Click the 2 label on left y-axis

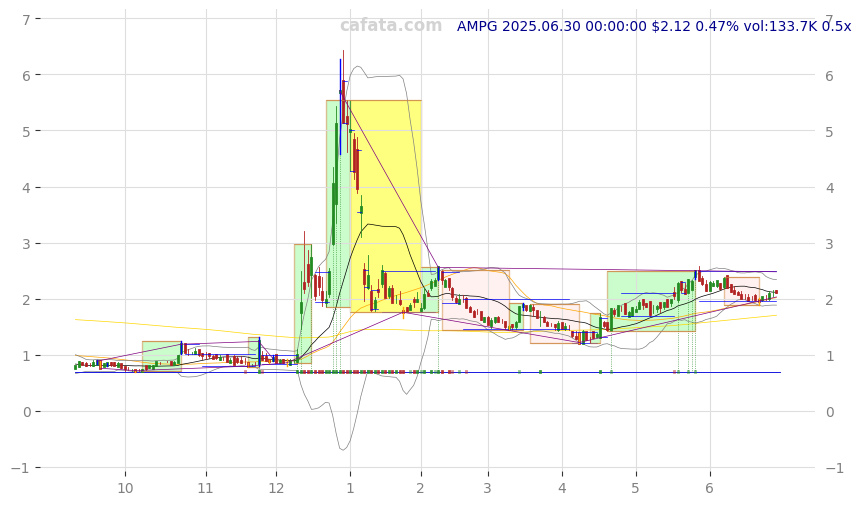(x=26, y=300)
